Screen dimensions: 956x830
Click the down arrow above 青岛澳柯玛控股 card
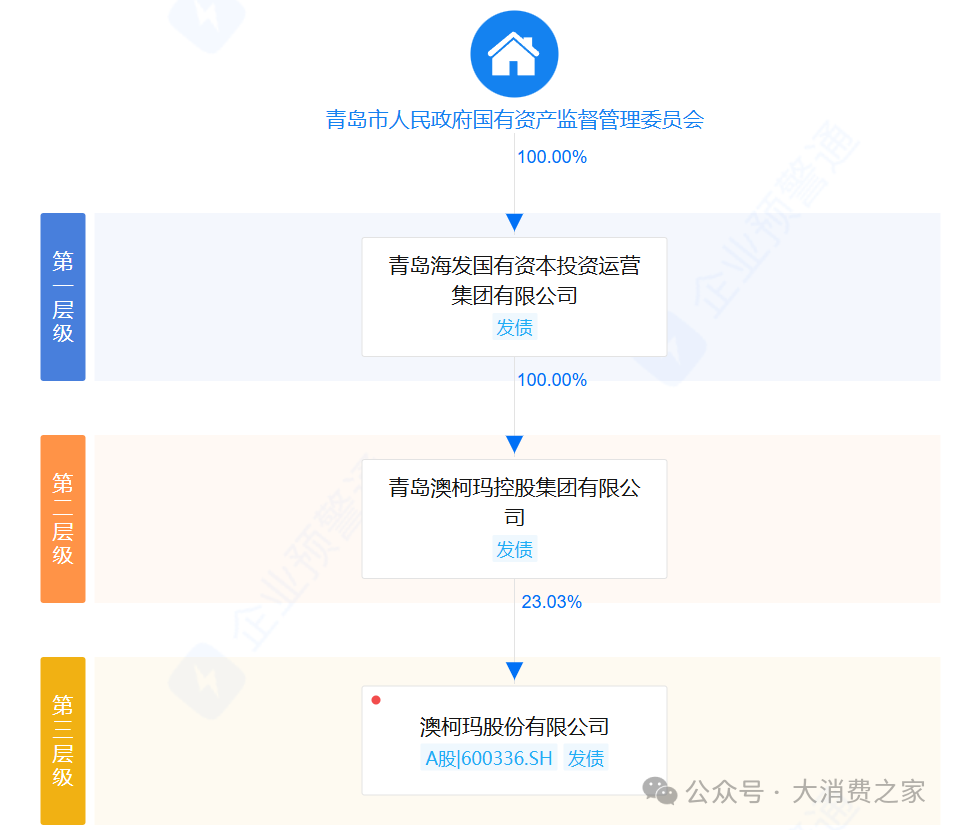515,445
